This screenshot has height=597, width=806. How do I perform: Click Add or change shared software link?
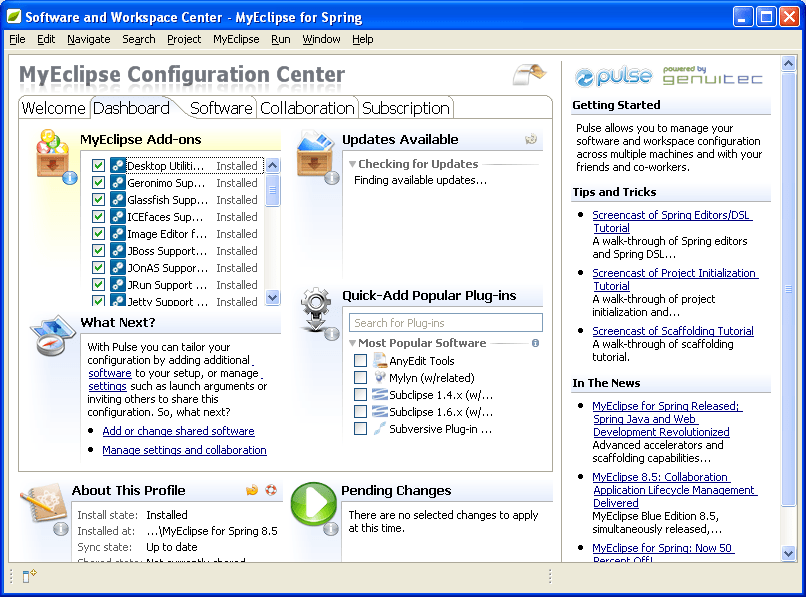[178, 431]
